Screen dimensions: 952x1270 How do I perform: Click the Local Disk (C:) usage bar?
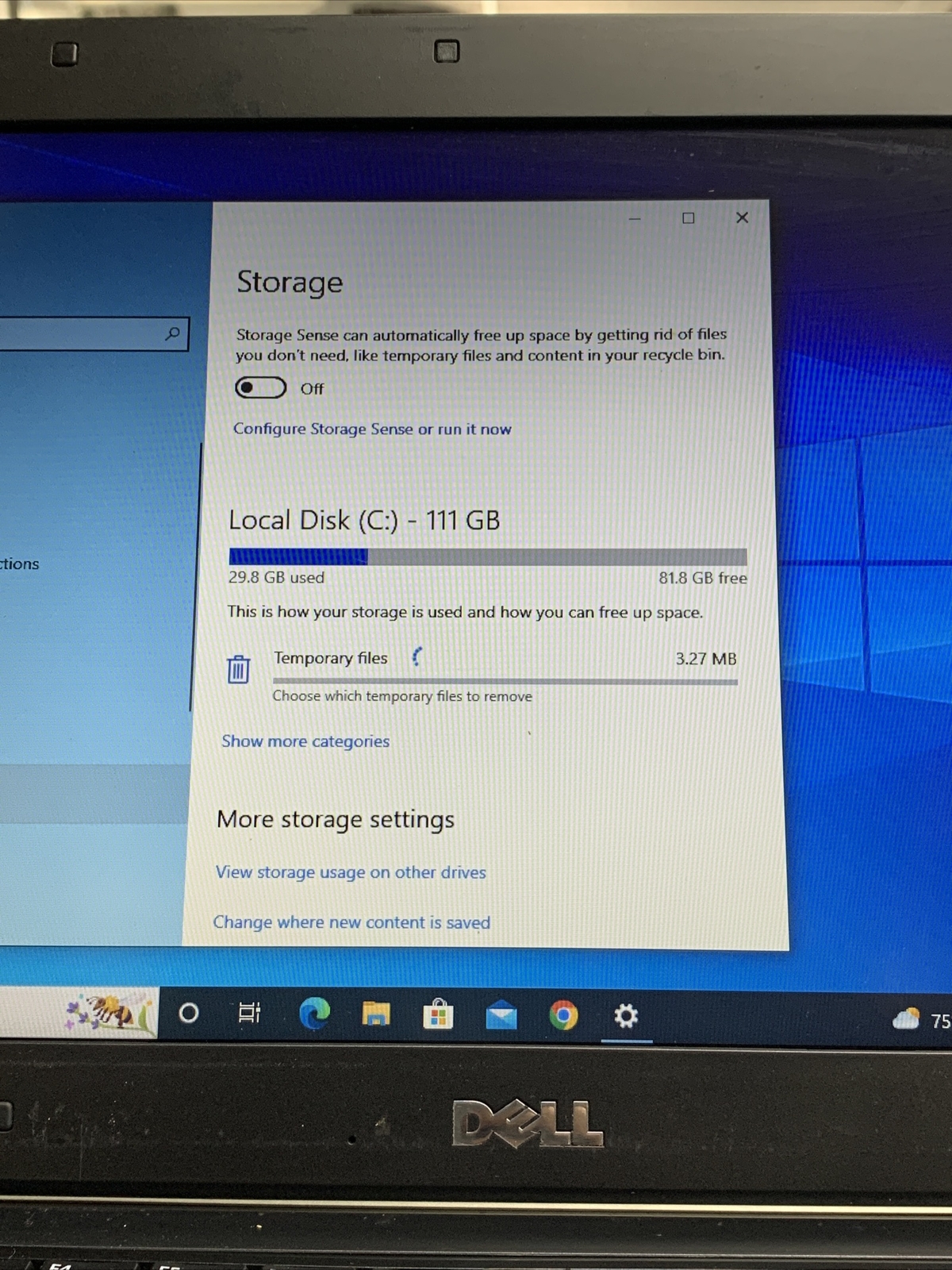488,556
